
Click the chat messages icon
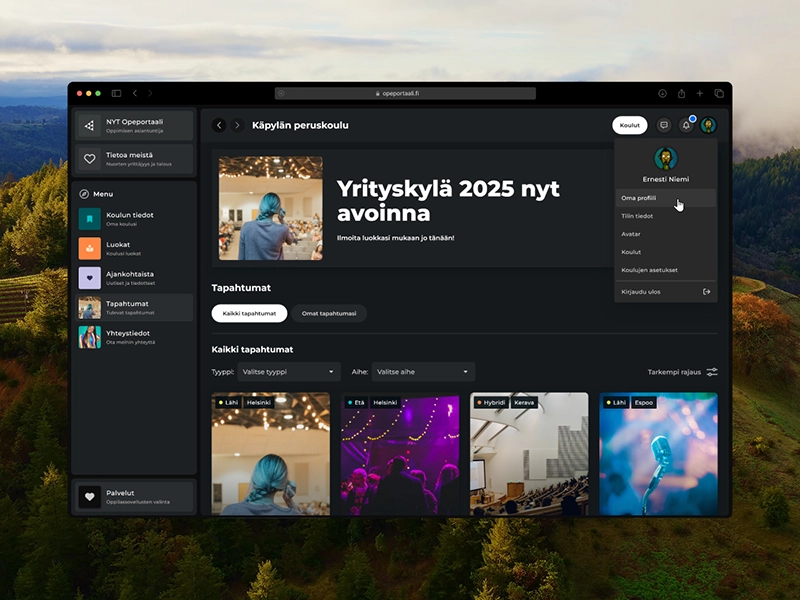pos(663,125)
